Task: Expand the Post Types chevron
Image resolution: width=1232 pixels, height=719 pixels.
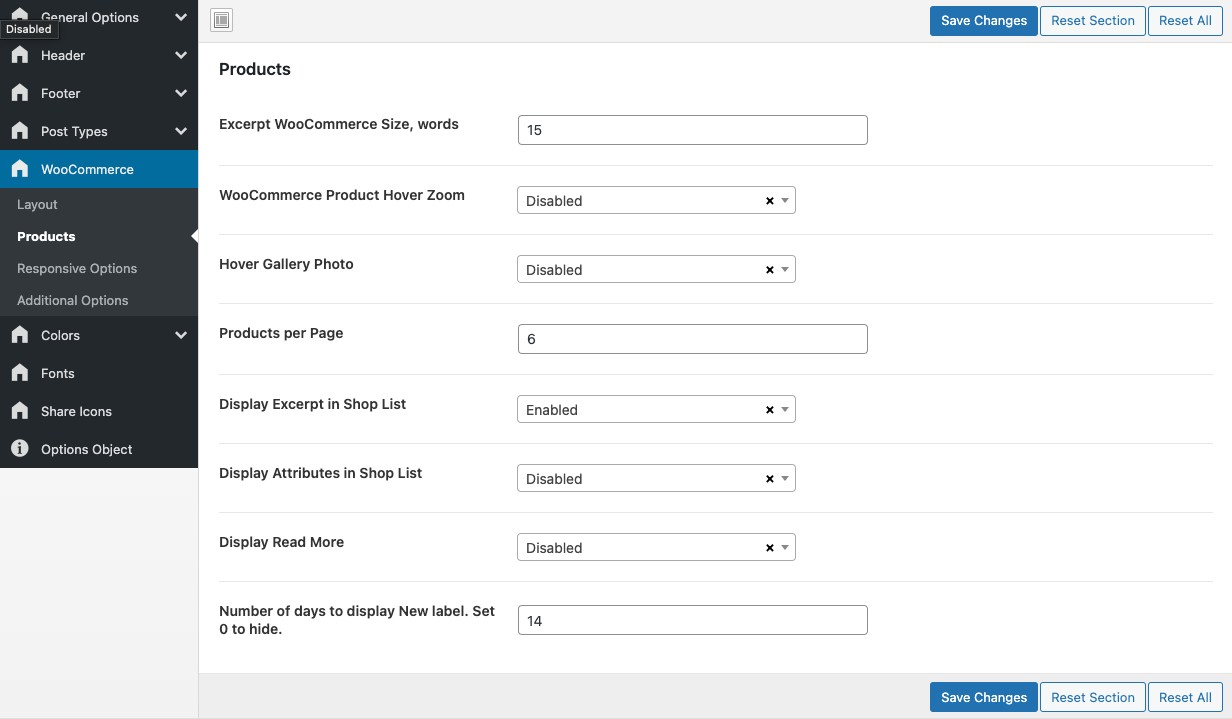Action: (181, 131)
